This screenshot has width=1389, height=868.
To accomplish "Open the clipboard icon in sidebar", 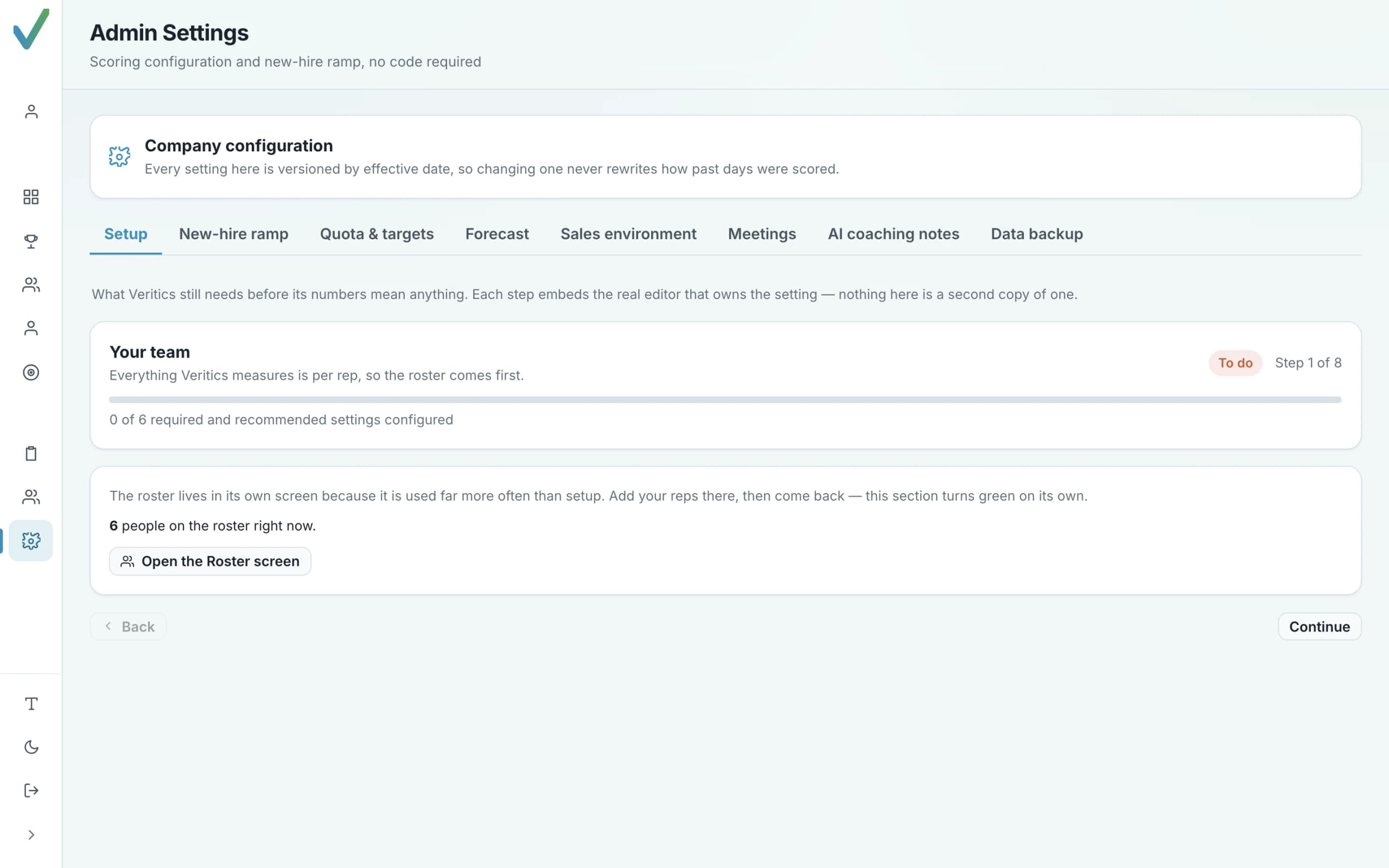I will coord(31,454).
